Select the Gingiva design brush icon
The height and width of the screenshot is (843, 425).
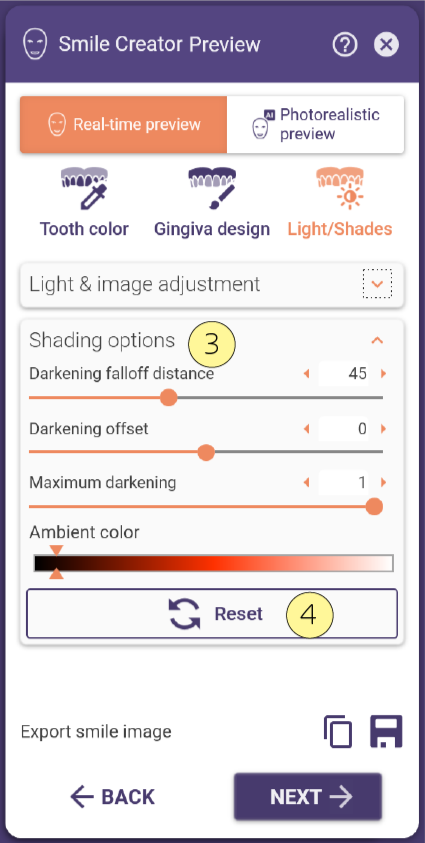tap(212, 189)
